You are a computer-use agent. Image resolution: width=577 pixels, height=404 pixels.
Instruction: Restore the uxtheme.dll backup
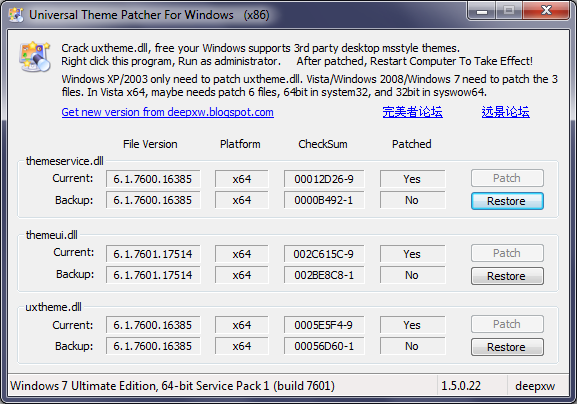(x=507, y=347)
